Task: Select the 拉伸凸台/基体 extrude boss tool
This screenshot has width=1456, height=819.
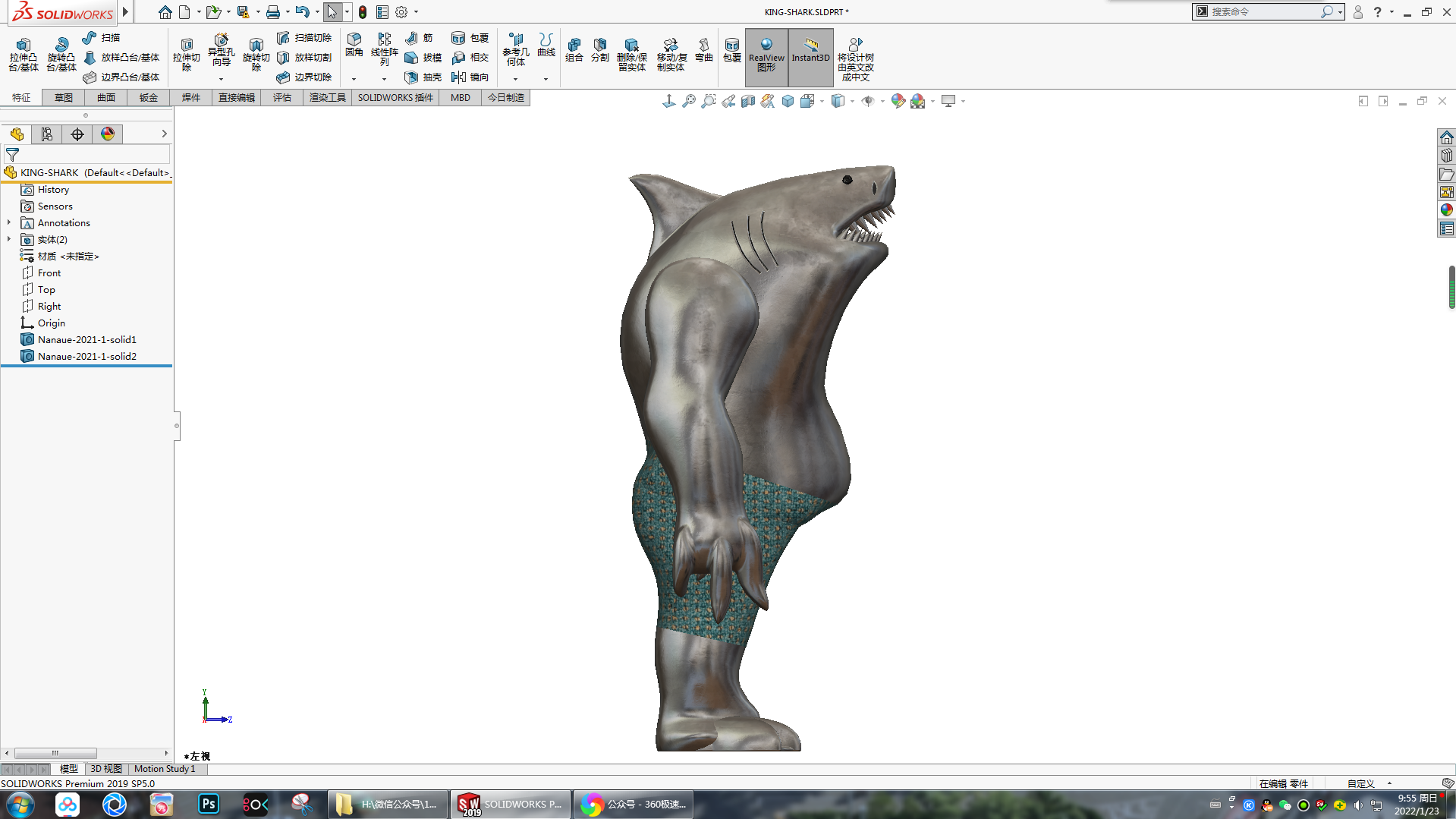Action: pos(24,55)
